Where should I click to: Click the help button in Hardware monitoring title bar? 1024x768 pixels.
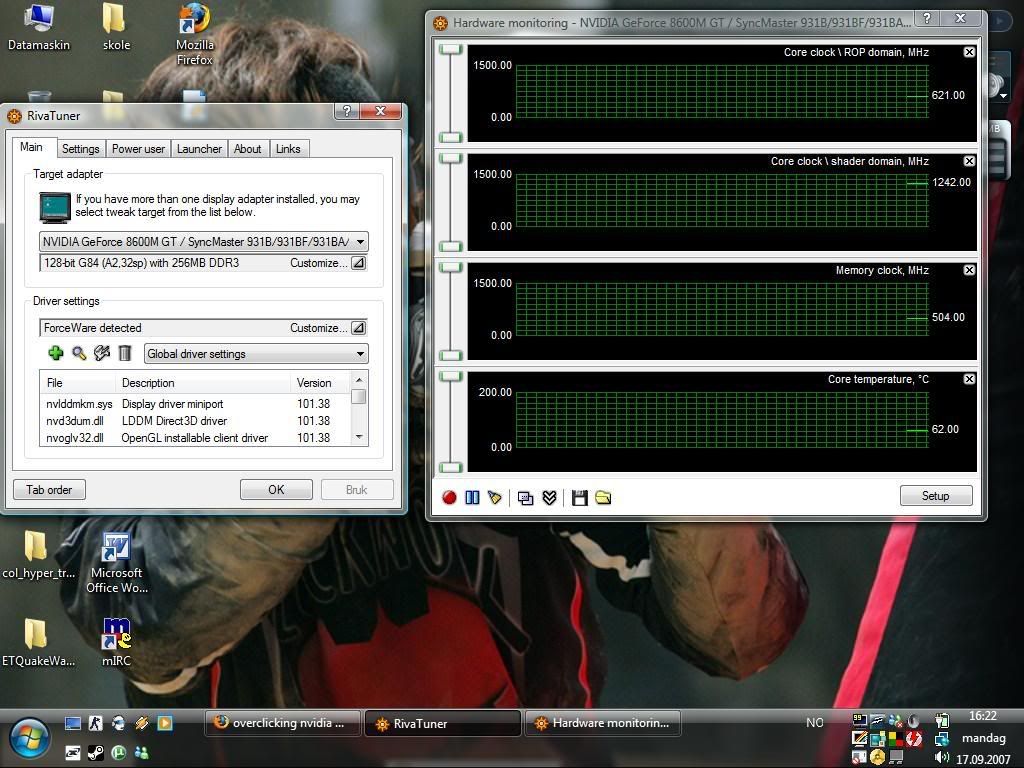click(x=927, y=18)
